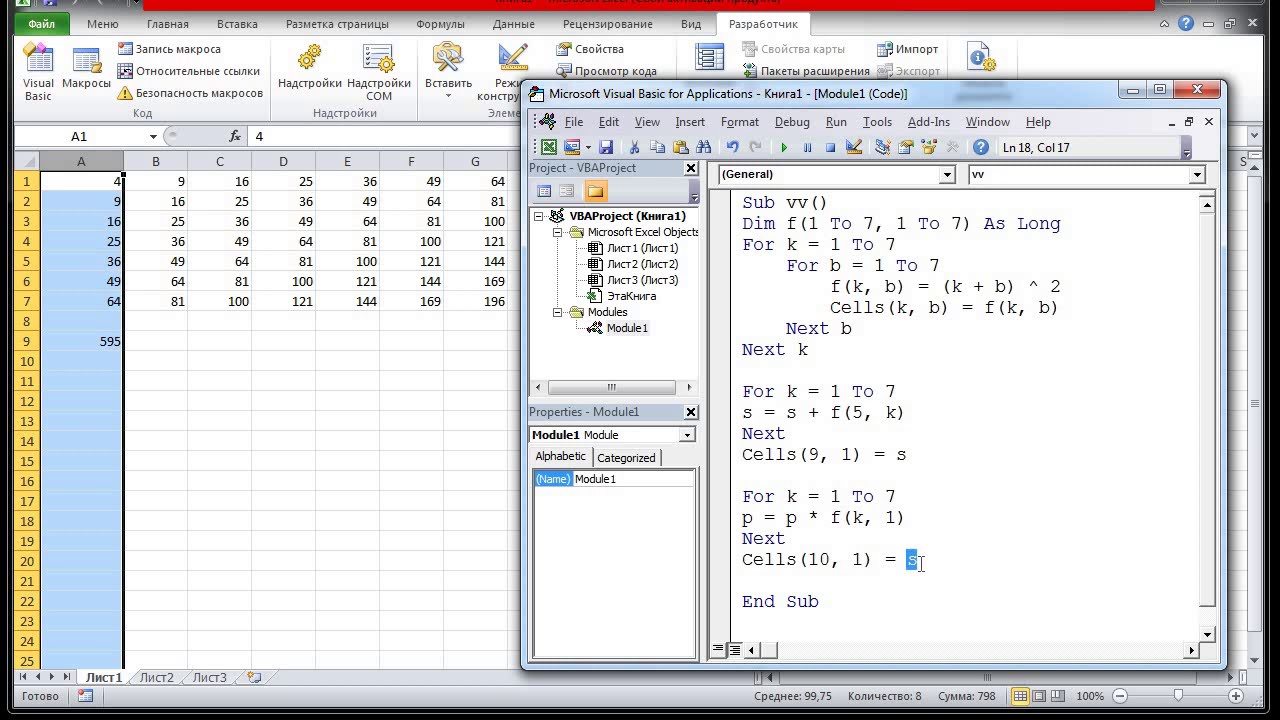Click the Find binoculars icon in VBA toolbar

[703, 147]
